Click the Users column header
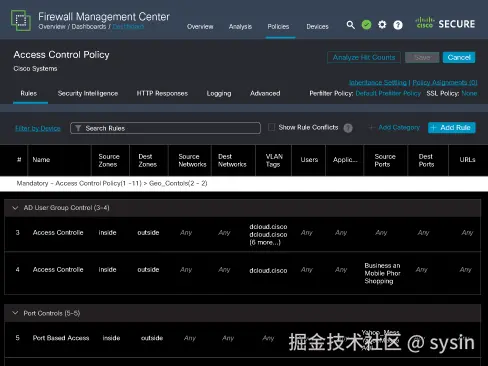The height and width of the screenshot is (366, 488). pos(309,160)
